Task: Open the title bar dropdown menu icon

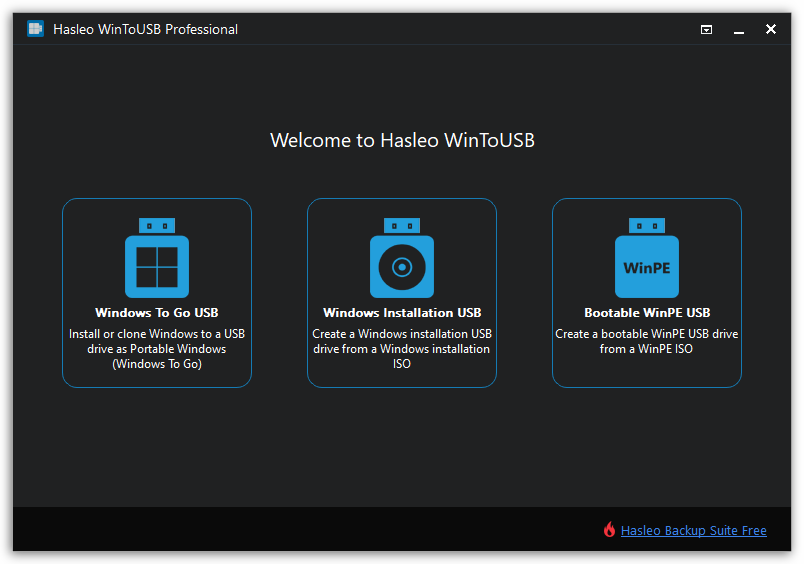Action: (x=707, y=30)
